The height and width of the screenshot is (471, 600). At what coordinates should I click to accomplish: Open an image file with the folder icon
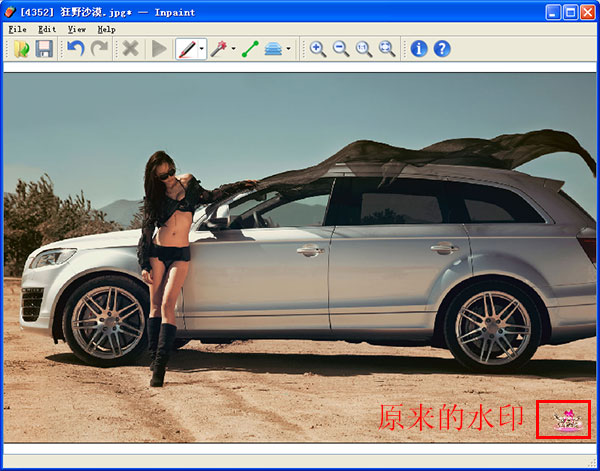(21, 49)
